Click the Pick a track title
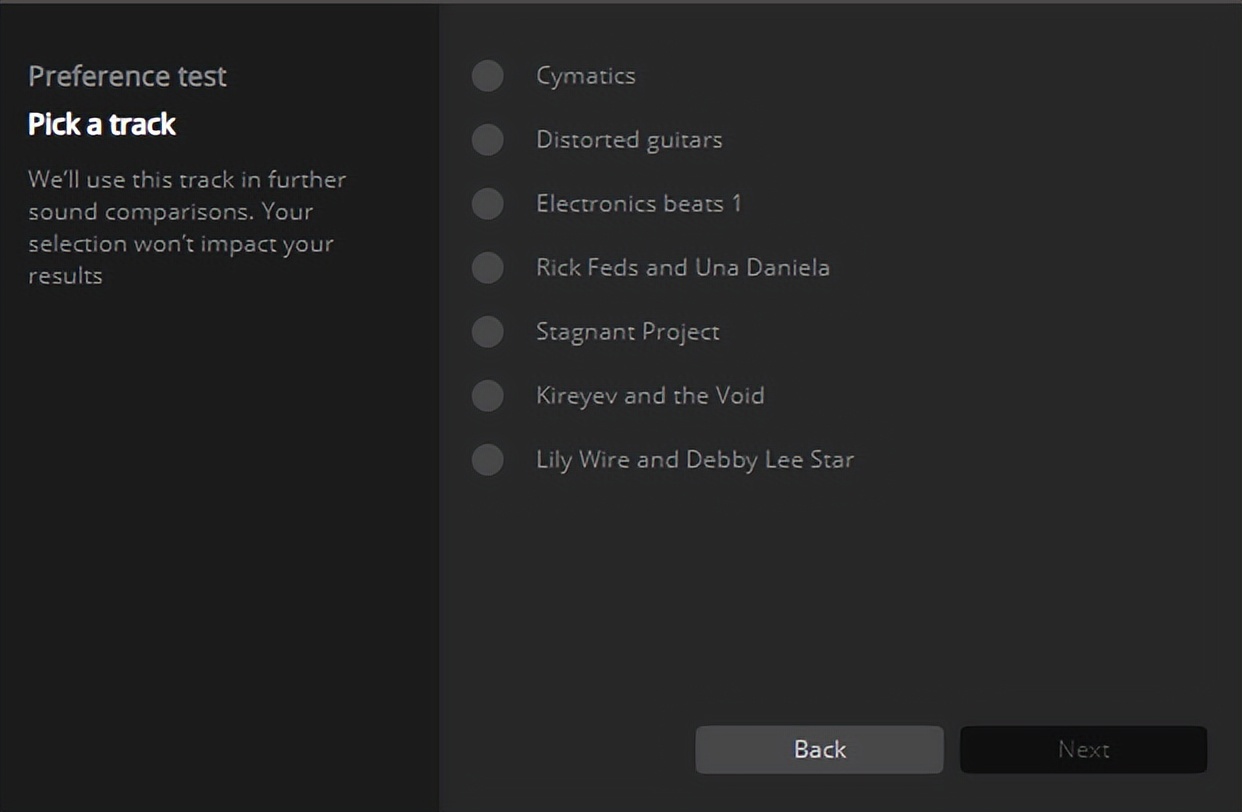The width and height of the screenshot is (1242, 812). 102,124
